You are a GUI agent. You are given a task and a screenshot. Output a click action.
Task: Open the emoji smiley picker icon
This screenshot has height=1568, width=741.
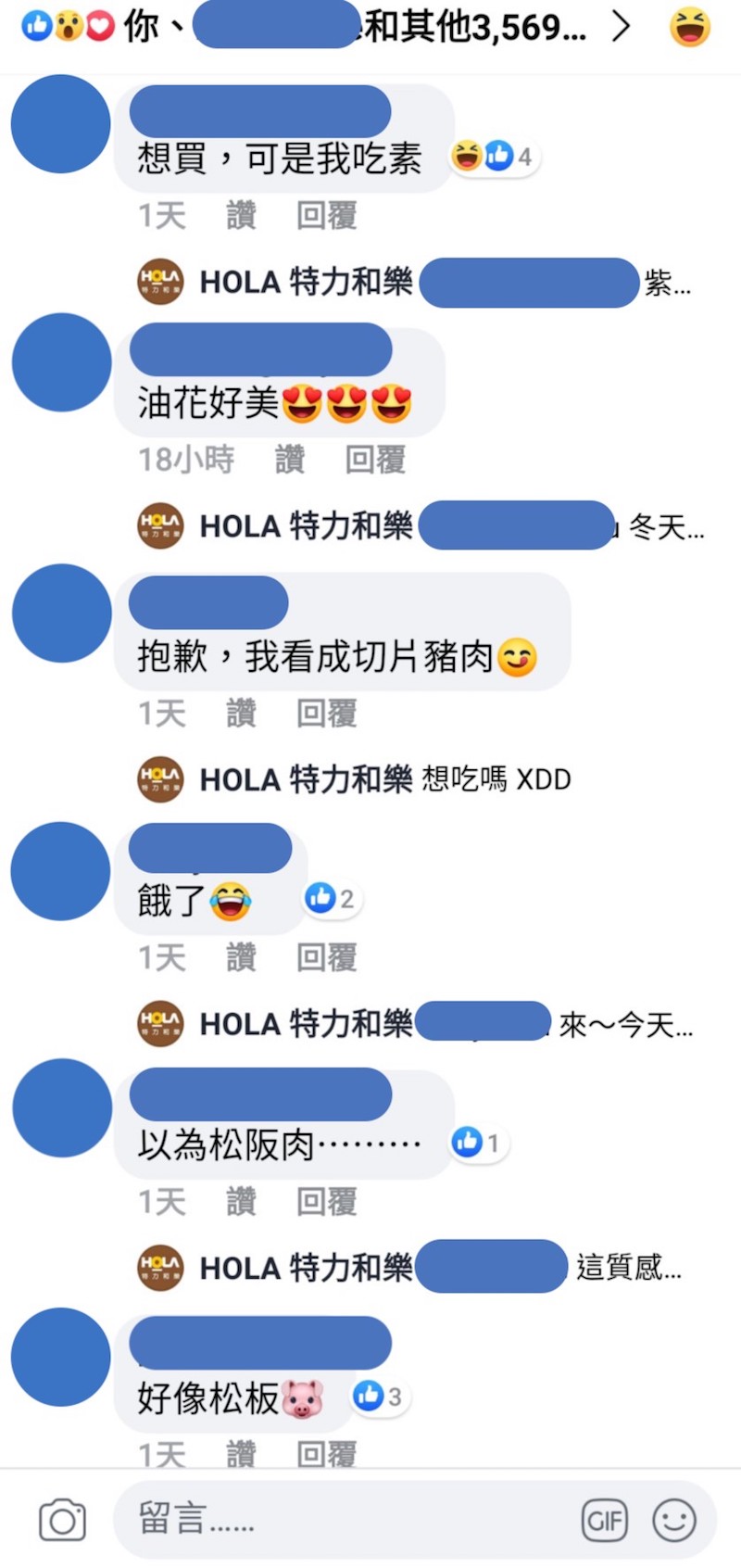pyautogui.click(x=674, y=1521)
